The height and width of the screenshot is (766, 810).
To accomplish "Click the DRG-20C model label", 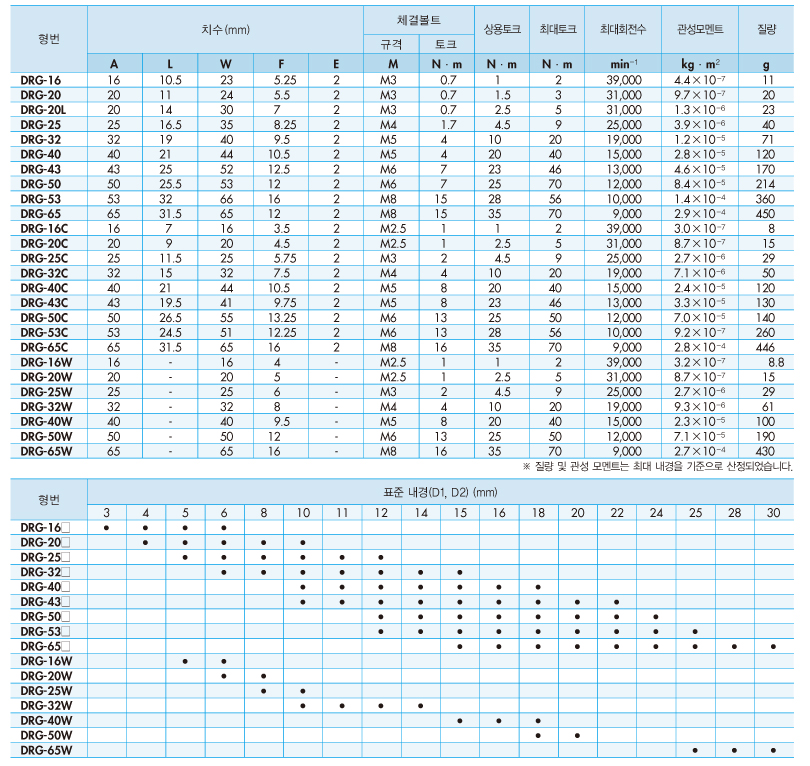I will (x=44, y=244).
